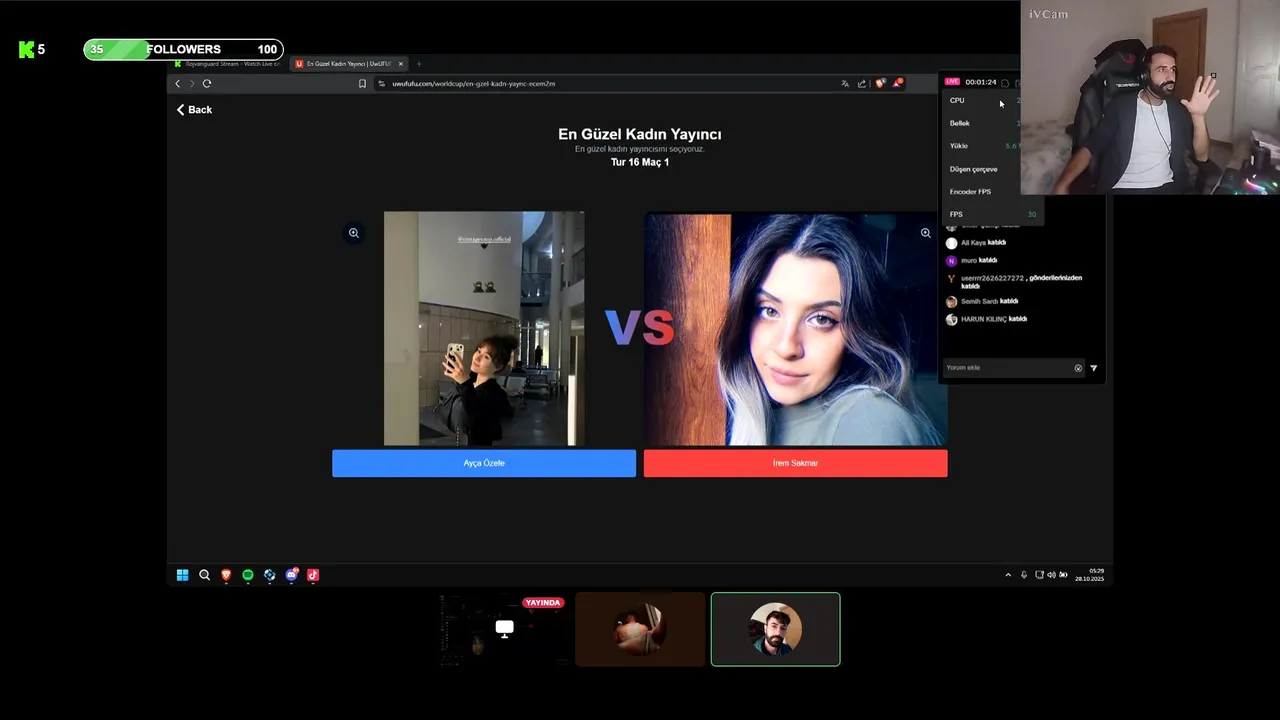
Task: Click the iVCam webcam overlay
Action: tap(1150, 97)
